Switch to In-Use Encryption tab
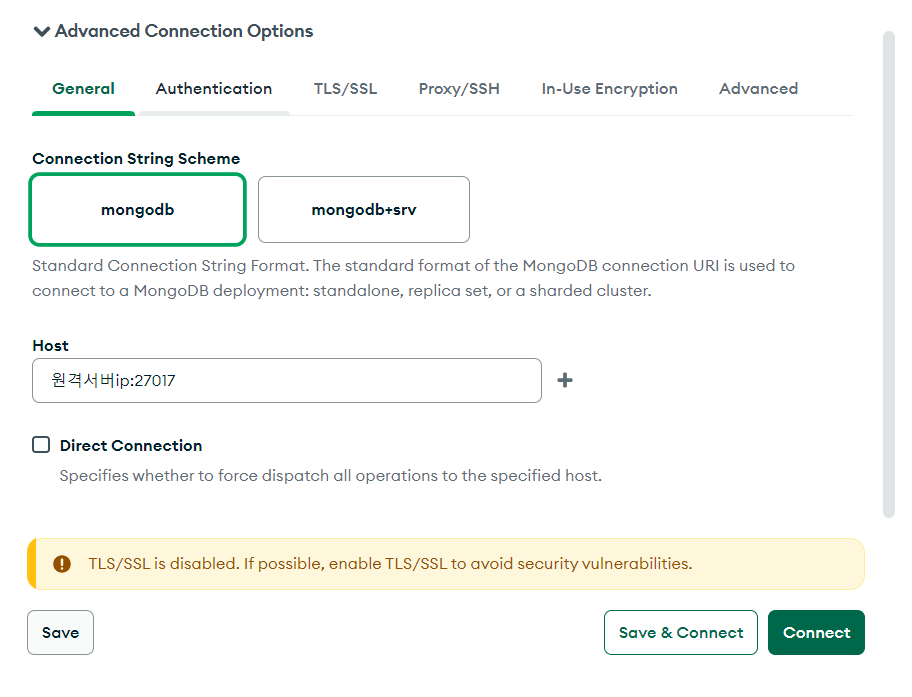Image resolution: width=912 pixels, height=697 pixels. point(610,89)
